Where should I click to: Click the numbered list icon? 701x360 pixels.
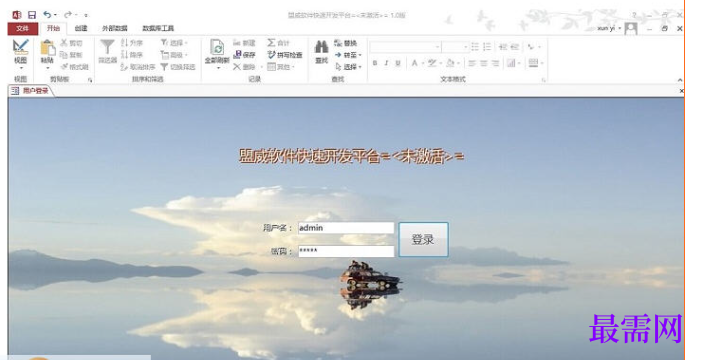click(487, 47)
